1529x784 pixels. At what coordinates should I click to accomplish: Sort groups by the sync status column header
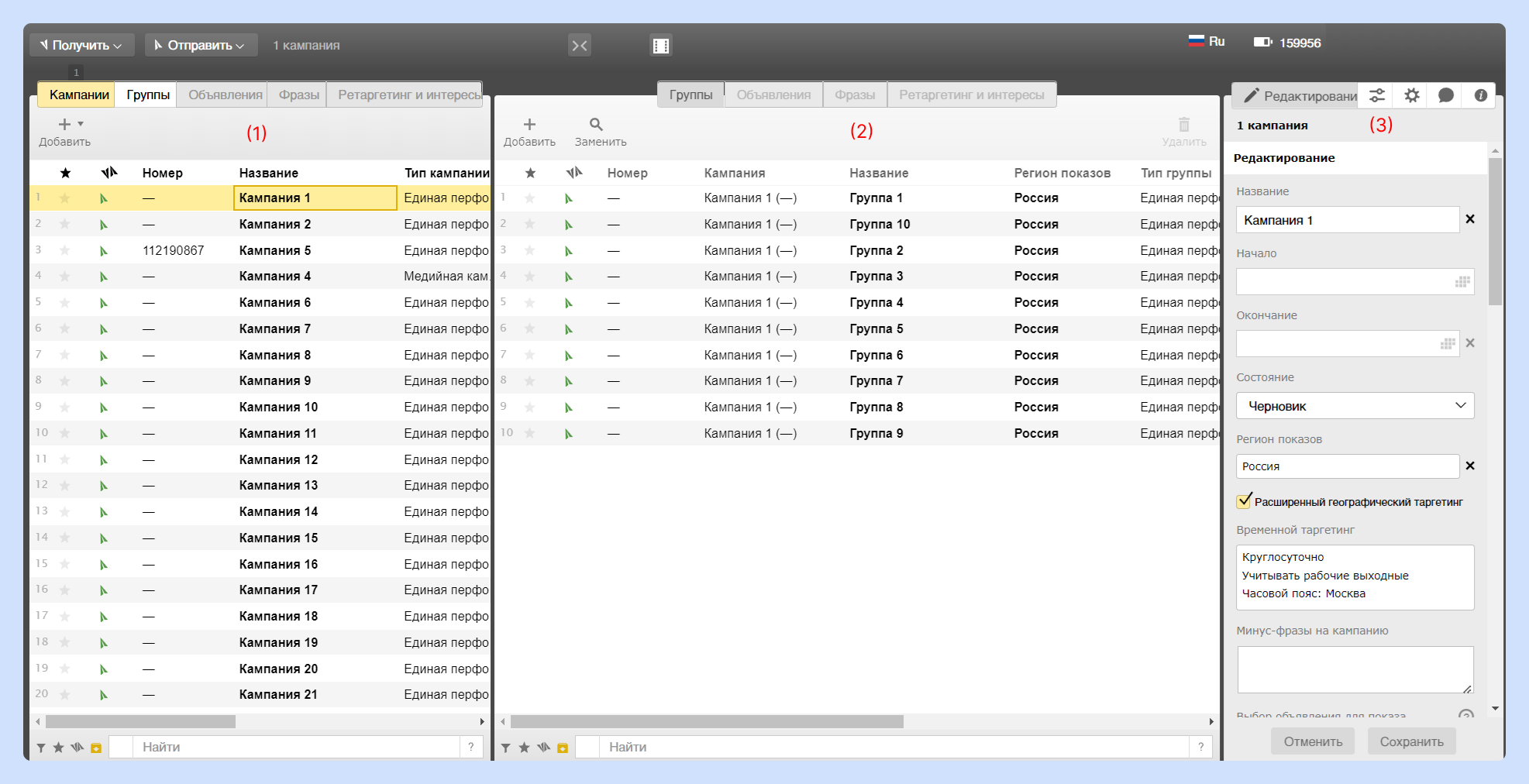[574, 173]
